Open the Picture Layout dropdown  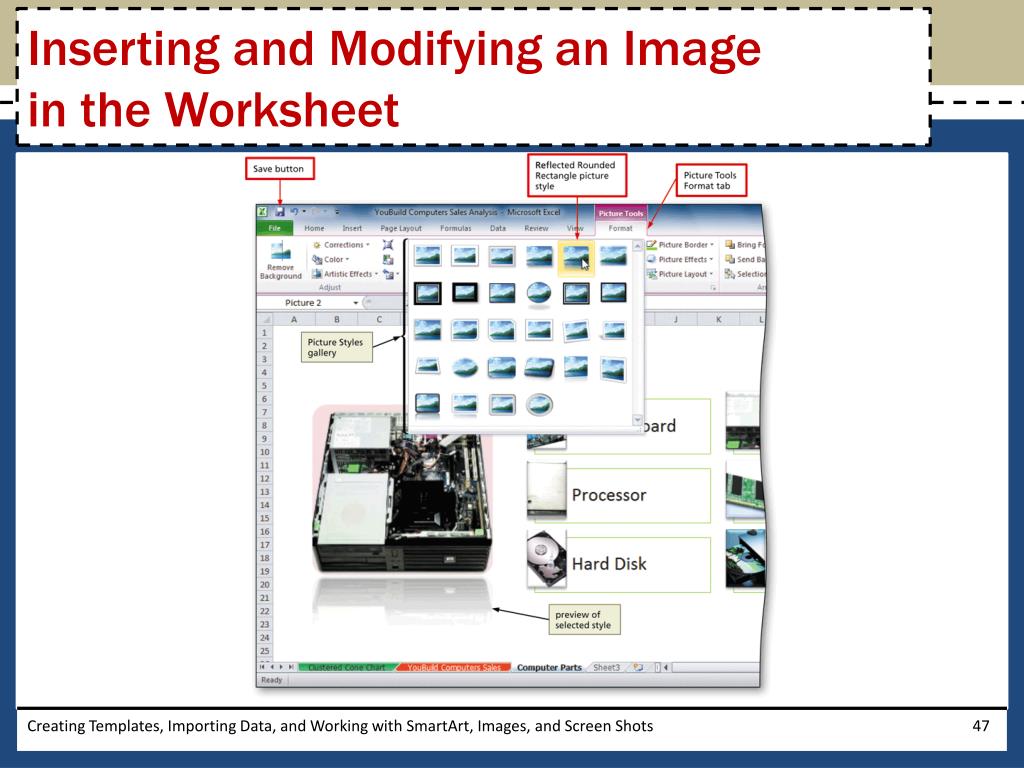pos(680,274)
